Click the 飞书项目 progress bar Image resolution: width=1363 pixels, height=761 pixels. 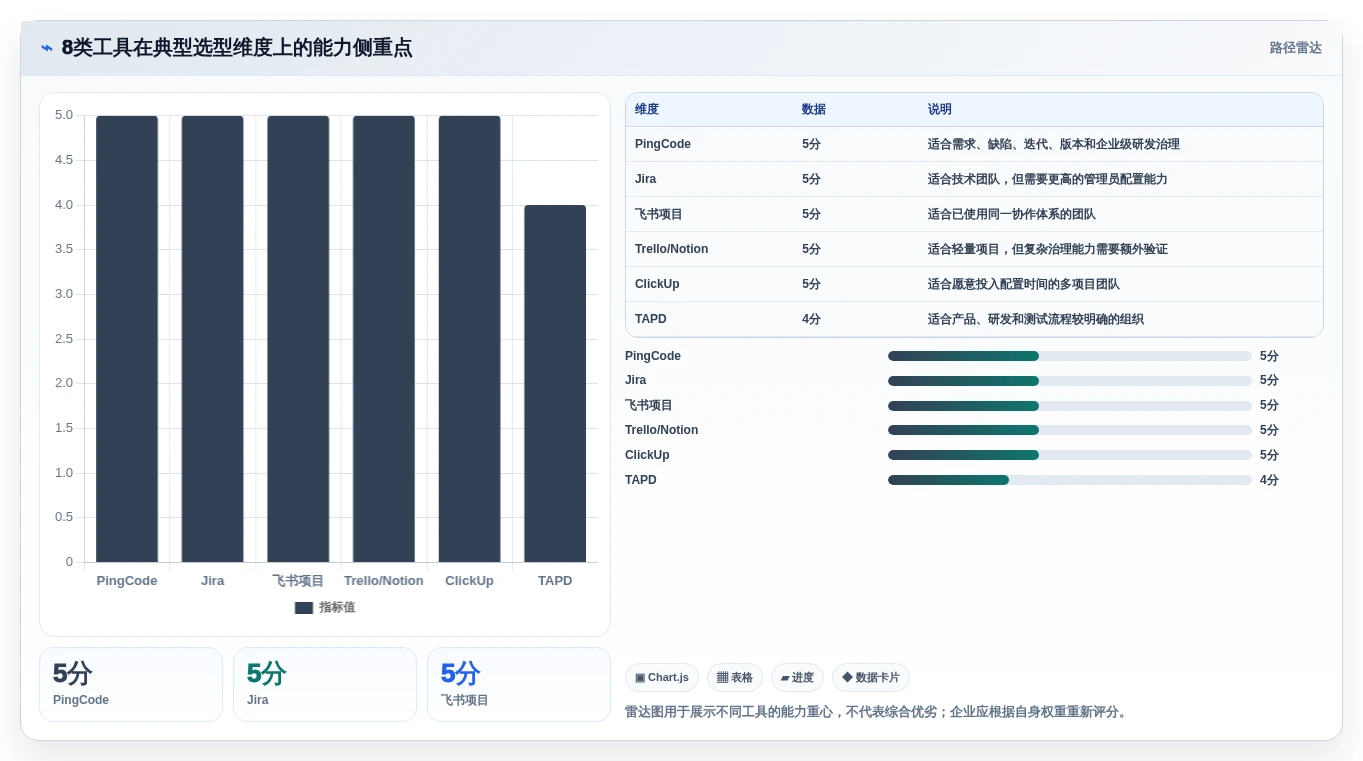pos(1070,406)
